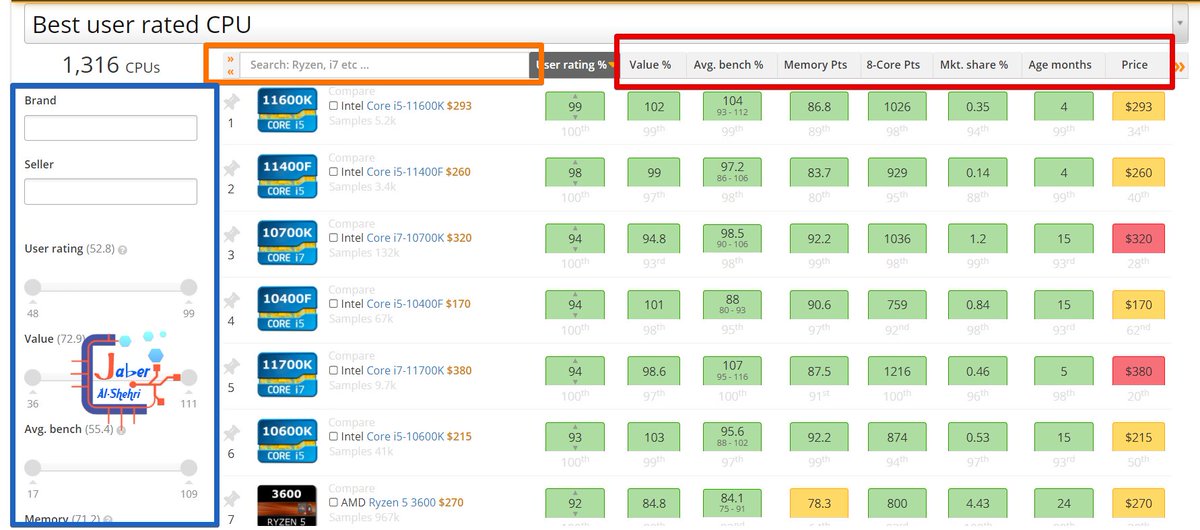Pin the Core i5-10400F row
Image resolution: width=1200 pixels, height=530 pixels.
pyautogui.click(x=231, y=300)
